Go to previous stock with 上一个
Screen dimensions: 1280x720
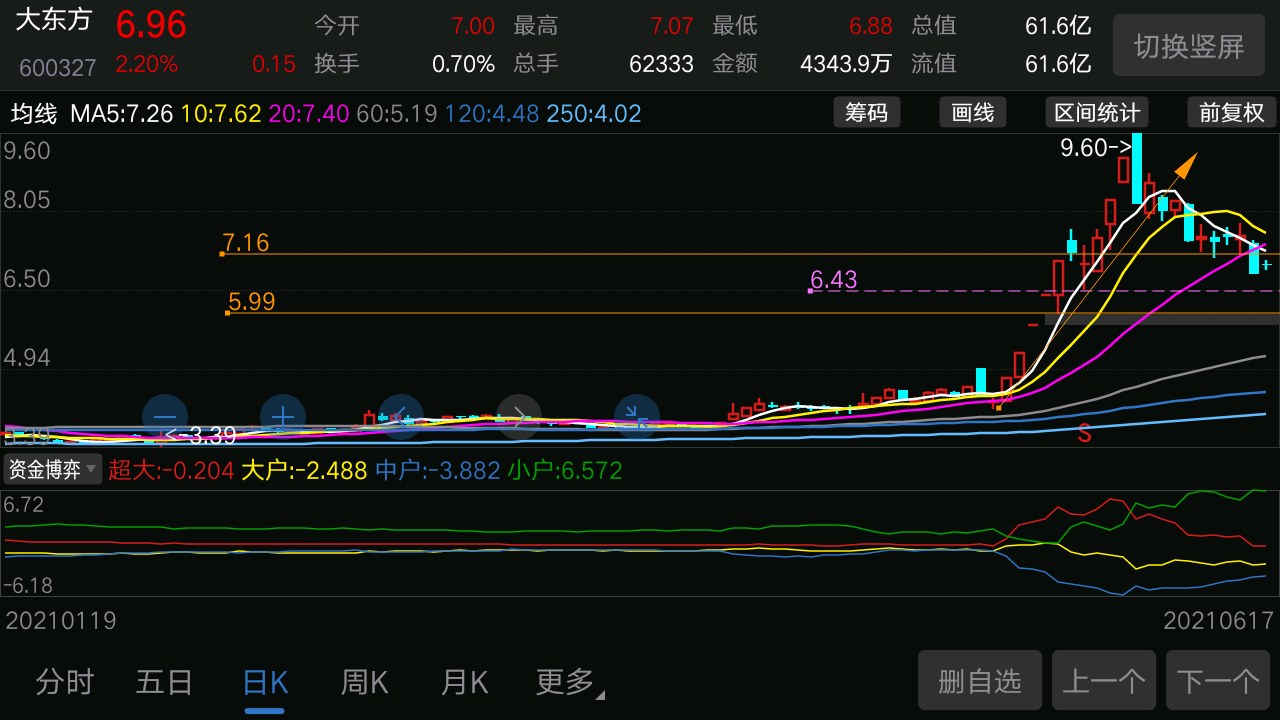pos(1104,681)
